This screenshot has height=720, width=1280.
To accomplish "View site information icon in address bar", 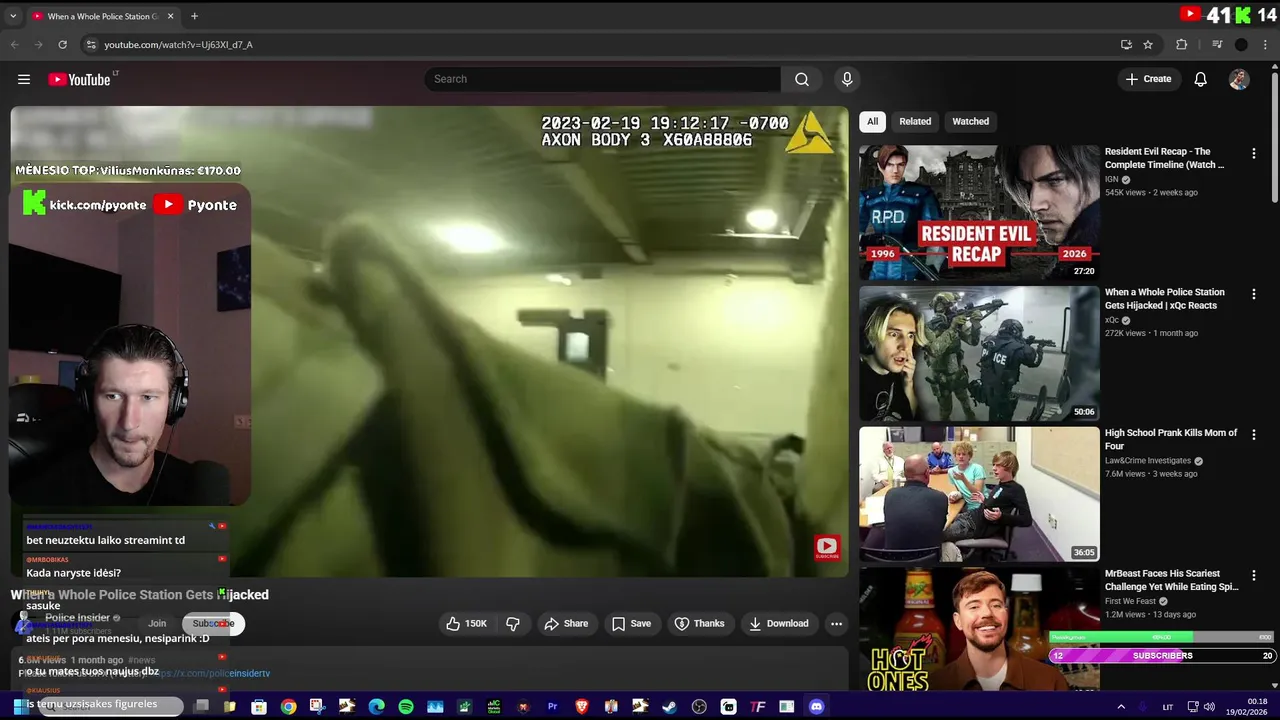I will tap(91, 45).
